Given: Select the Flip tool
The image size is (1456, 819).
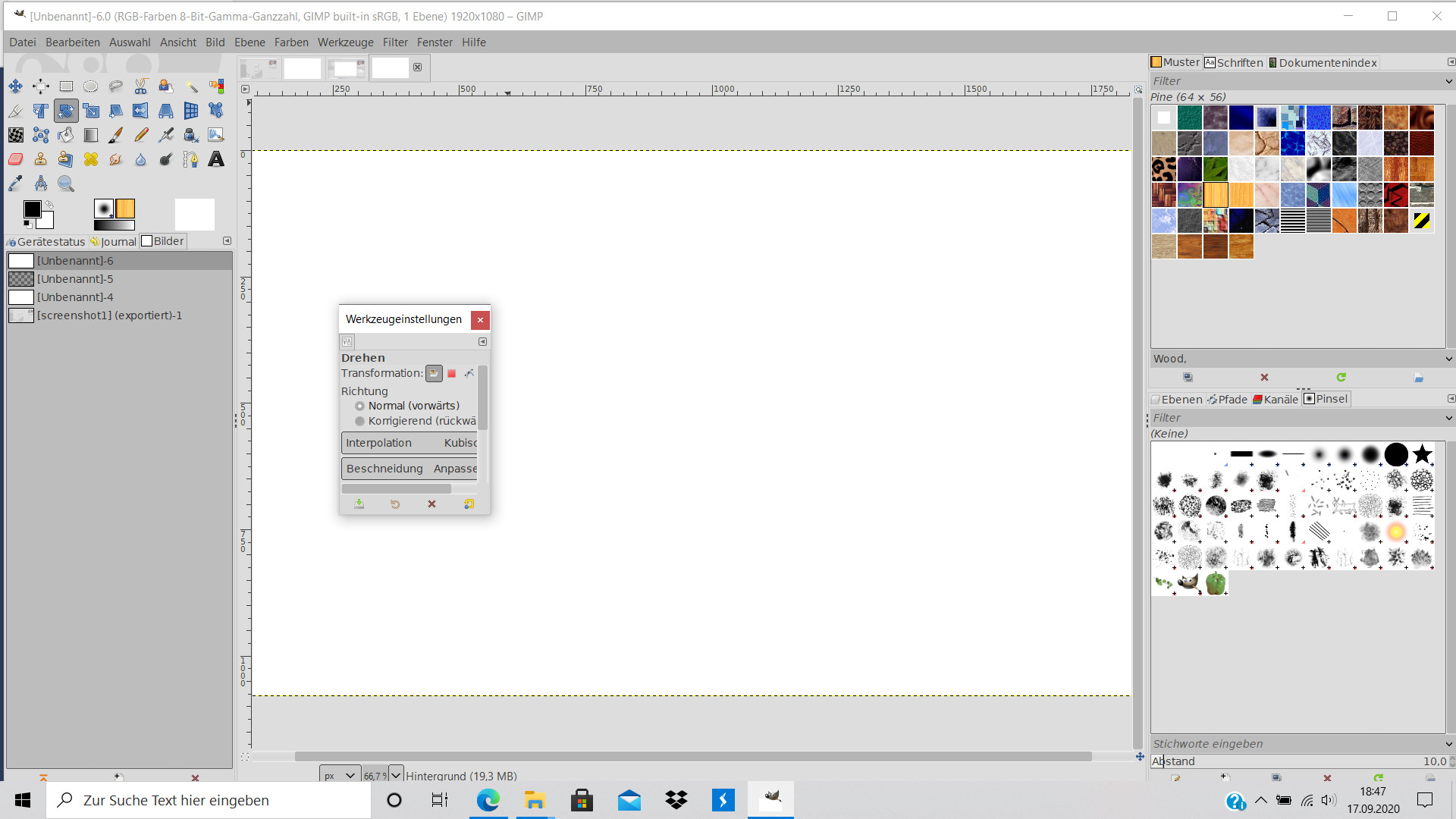Looking at the screenshot, I should coord(141,111).
